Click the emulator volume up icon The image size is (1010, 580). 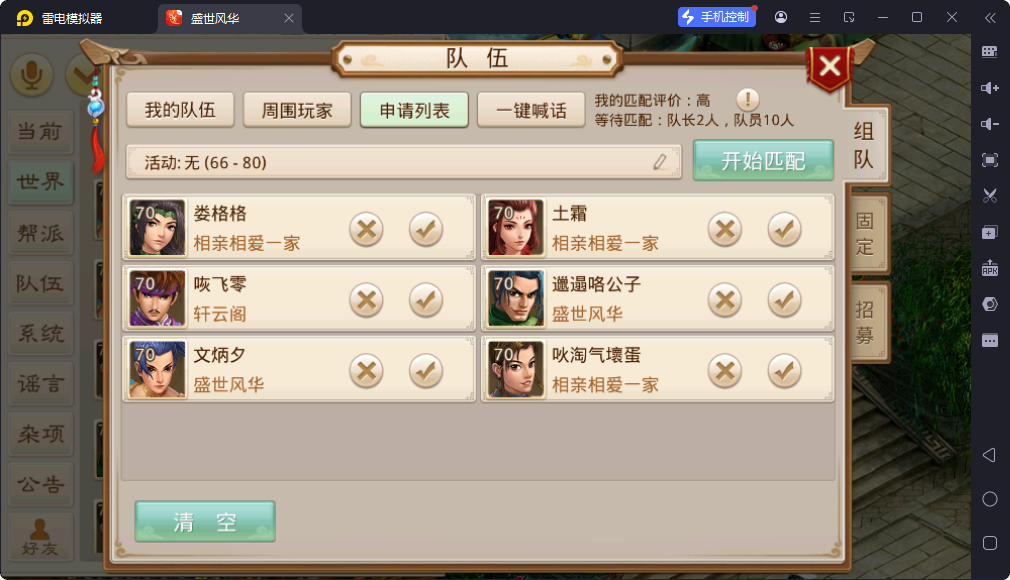[989, 88]
